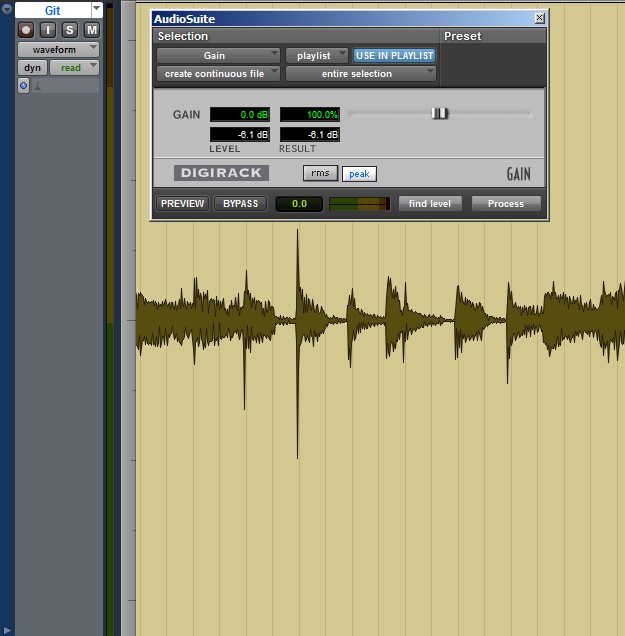Arm the Git track record button
This screenshot has width=625, height=636.
pos(26,30)
